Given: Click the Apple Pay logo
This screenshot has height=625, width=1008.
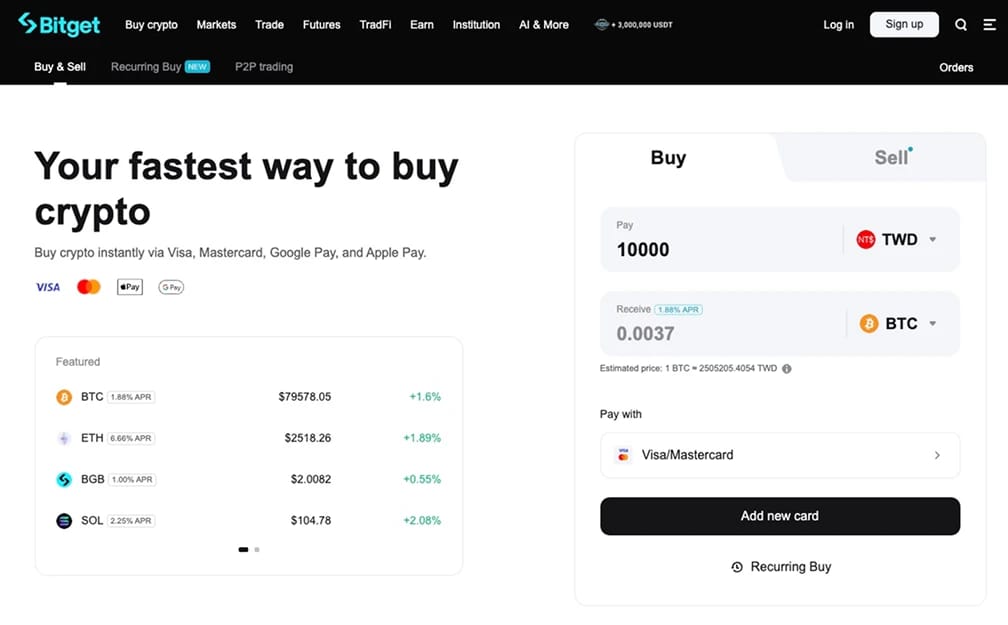Looking at the screenshot, I should (130, 287).
